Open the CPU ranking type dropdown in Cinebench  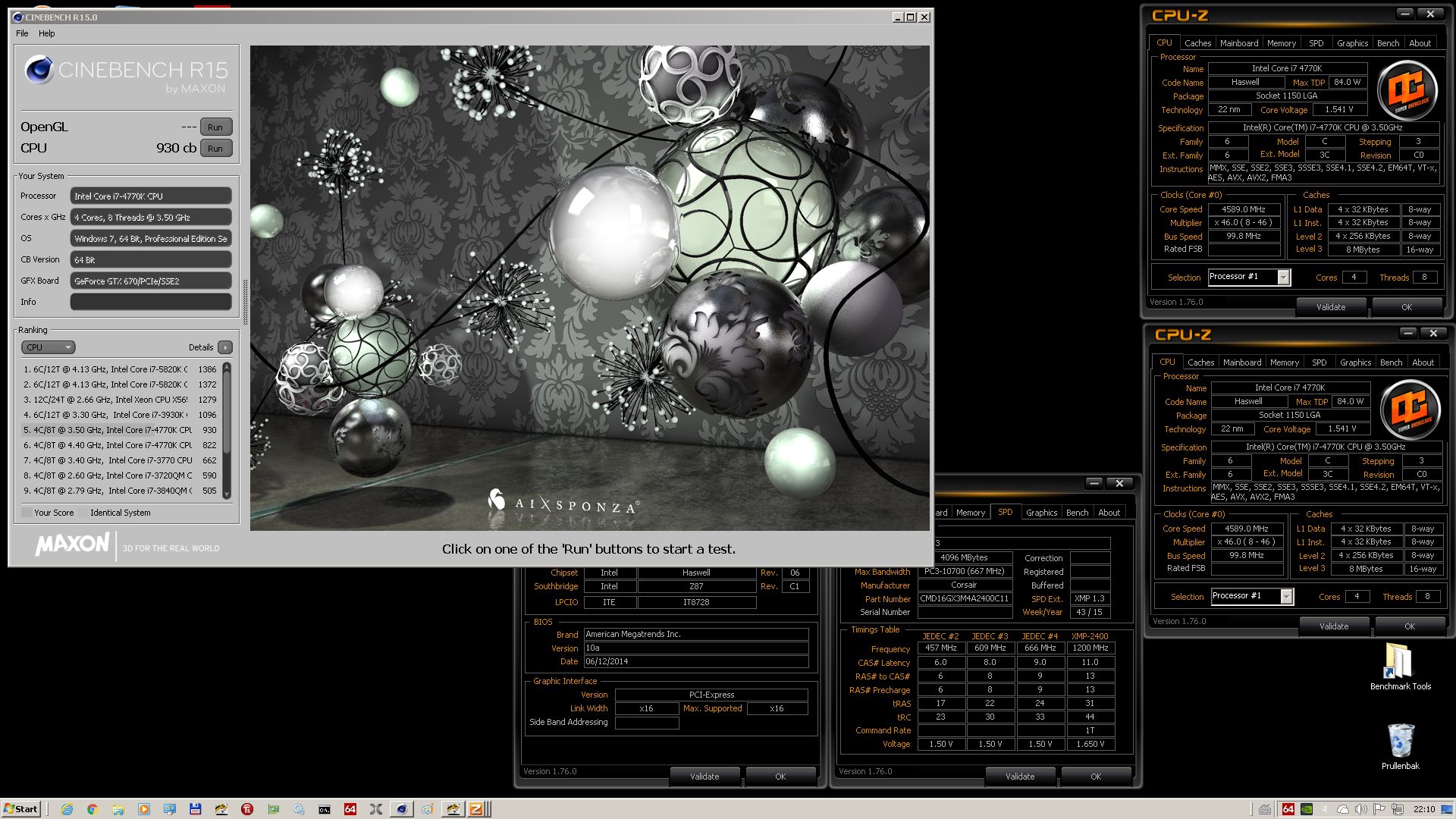(48, 347)
